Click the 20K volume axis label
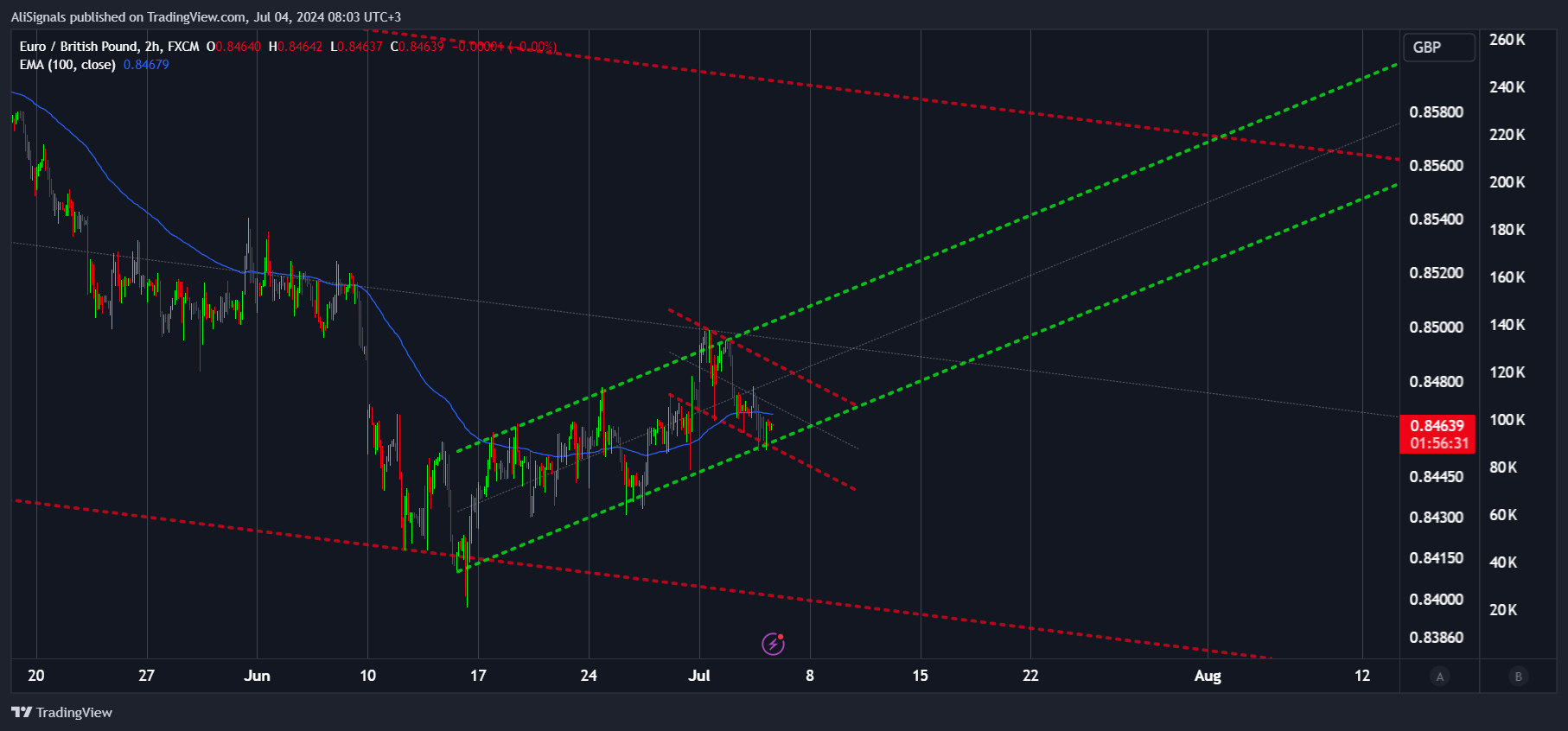 tap(1503, 610)
